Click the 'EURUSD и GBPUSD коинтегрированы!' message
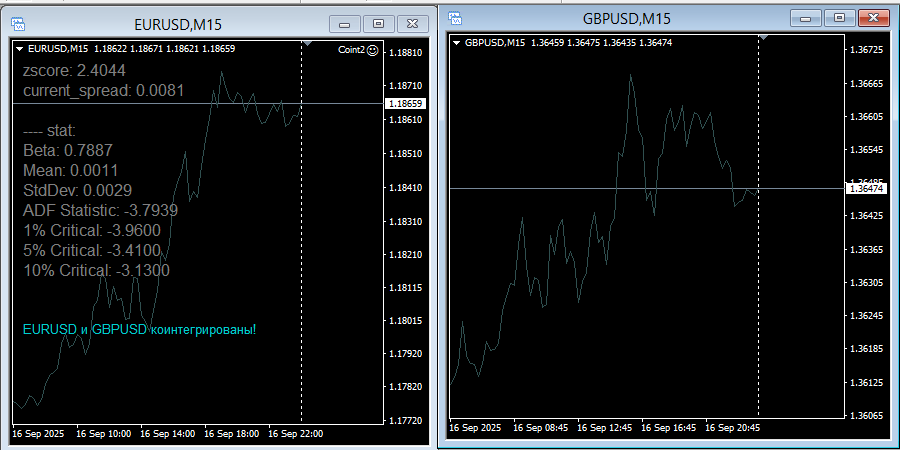Screen dimensions: 900x450 point(139,330)
